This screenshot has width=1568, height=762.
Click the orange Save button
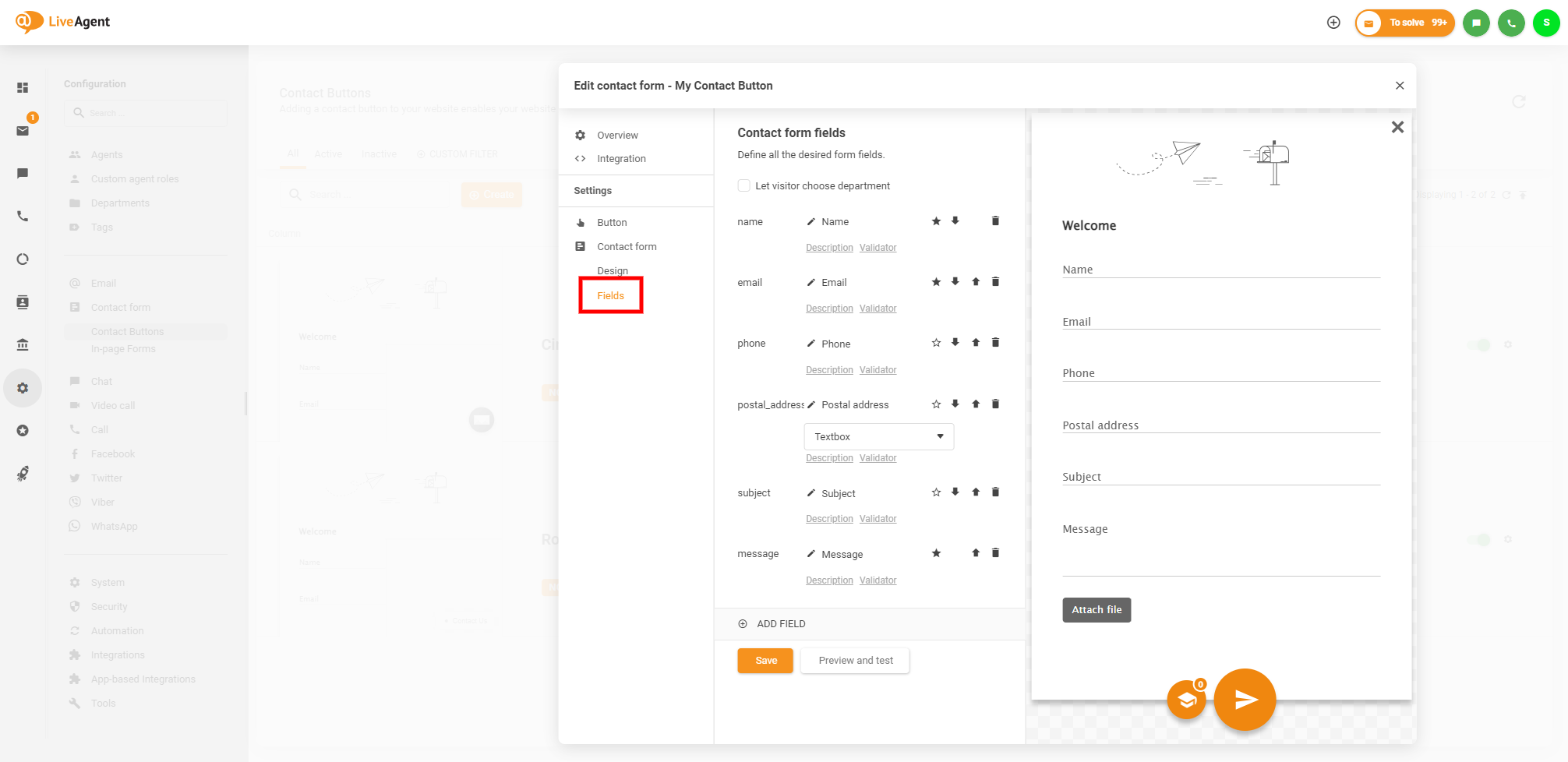click(x=765, y=661)
